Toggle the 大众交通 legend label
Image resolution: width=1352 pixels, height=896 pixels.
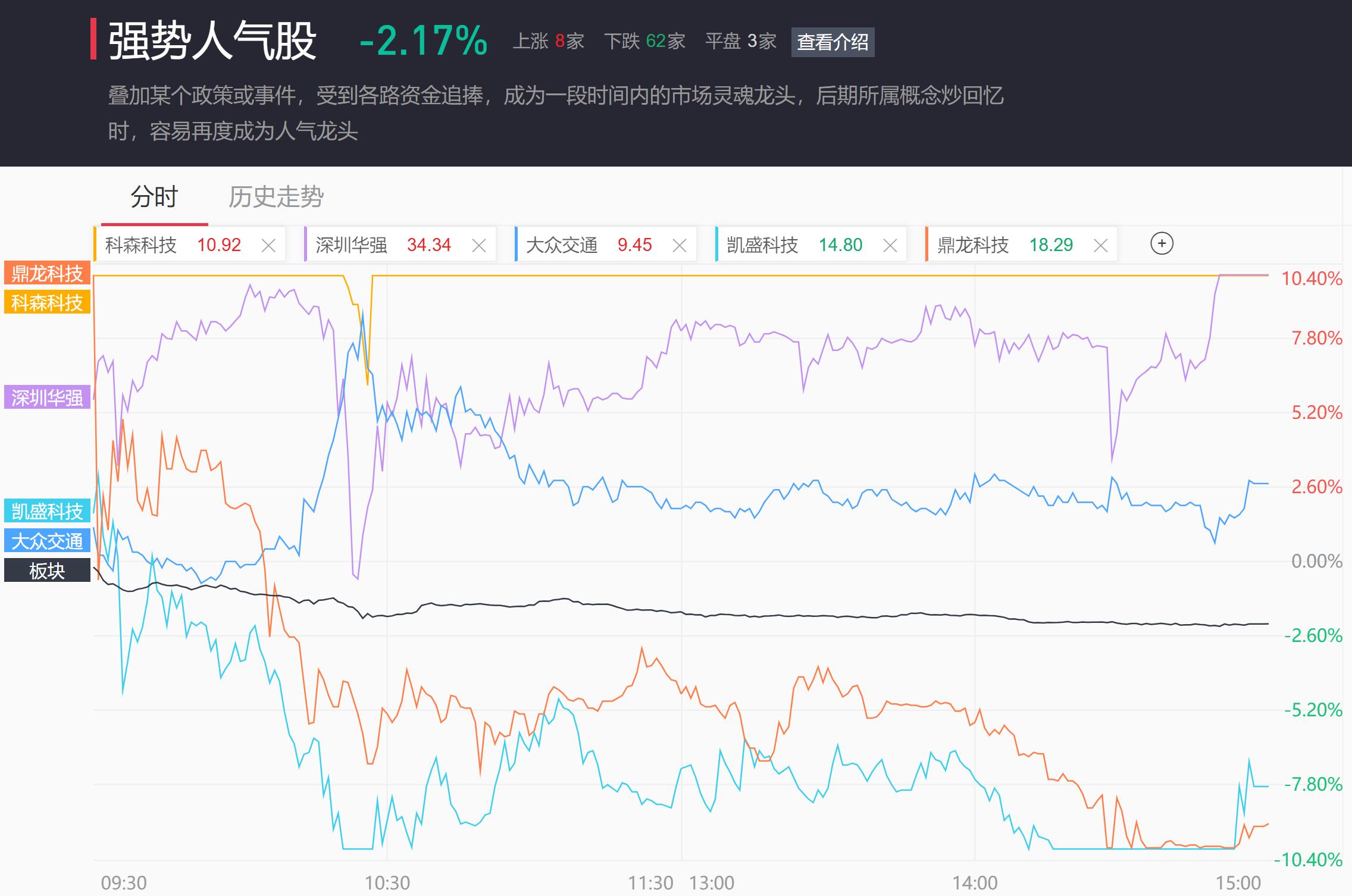point(47,541)
